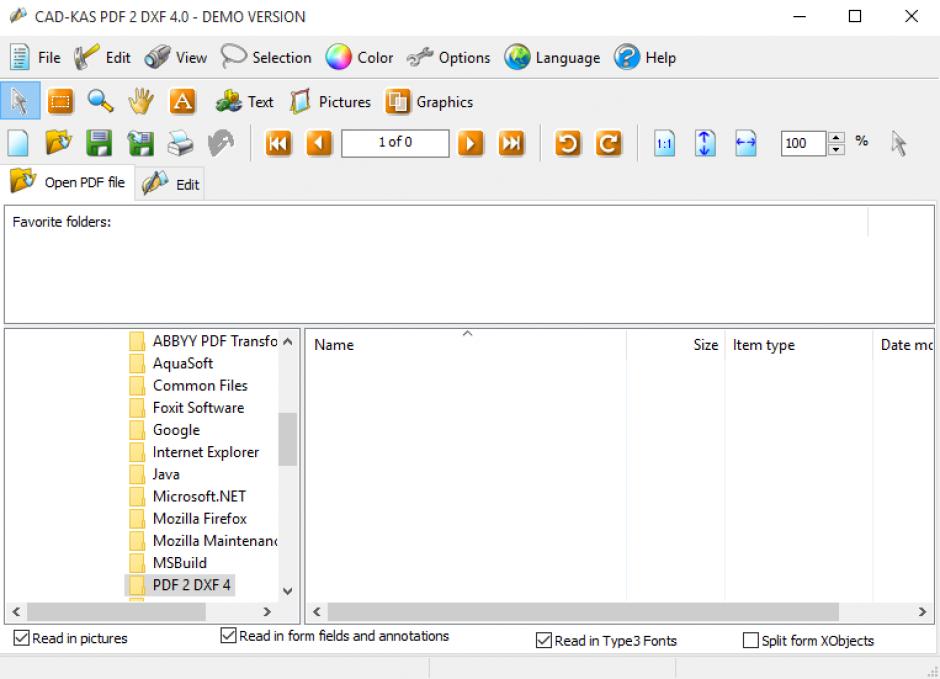Select the Foxit Software folder

coord(187,408)
